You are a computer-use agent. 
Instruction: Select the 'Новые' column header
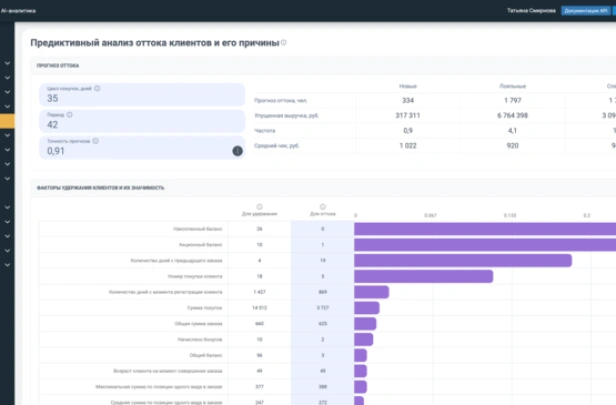coord(407,87)
